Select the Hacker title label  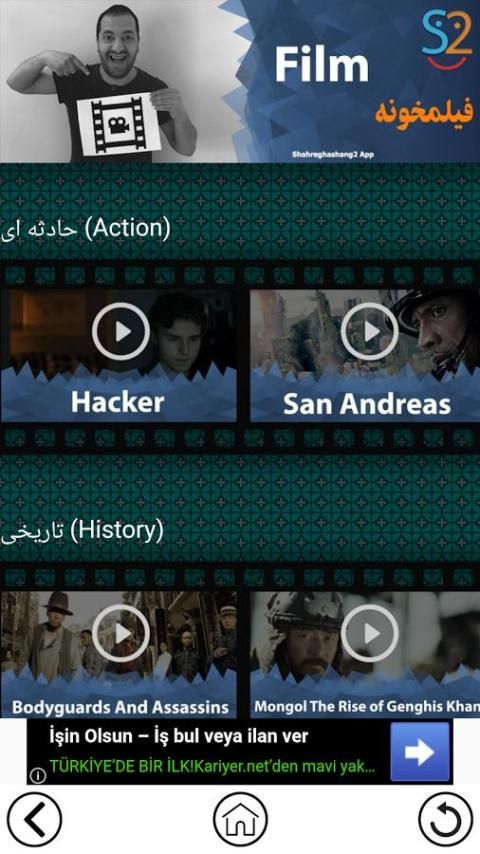point(118,402)
